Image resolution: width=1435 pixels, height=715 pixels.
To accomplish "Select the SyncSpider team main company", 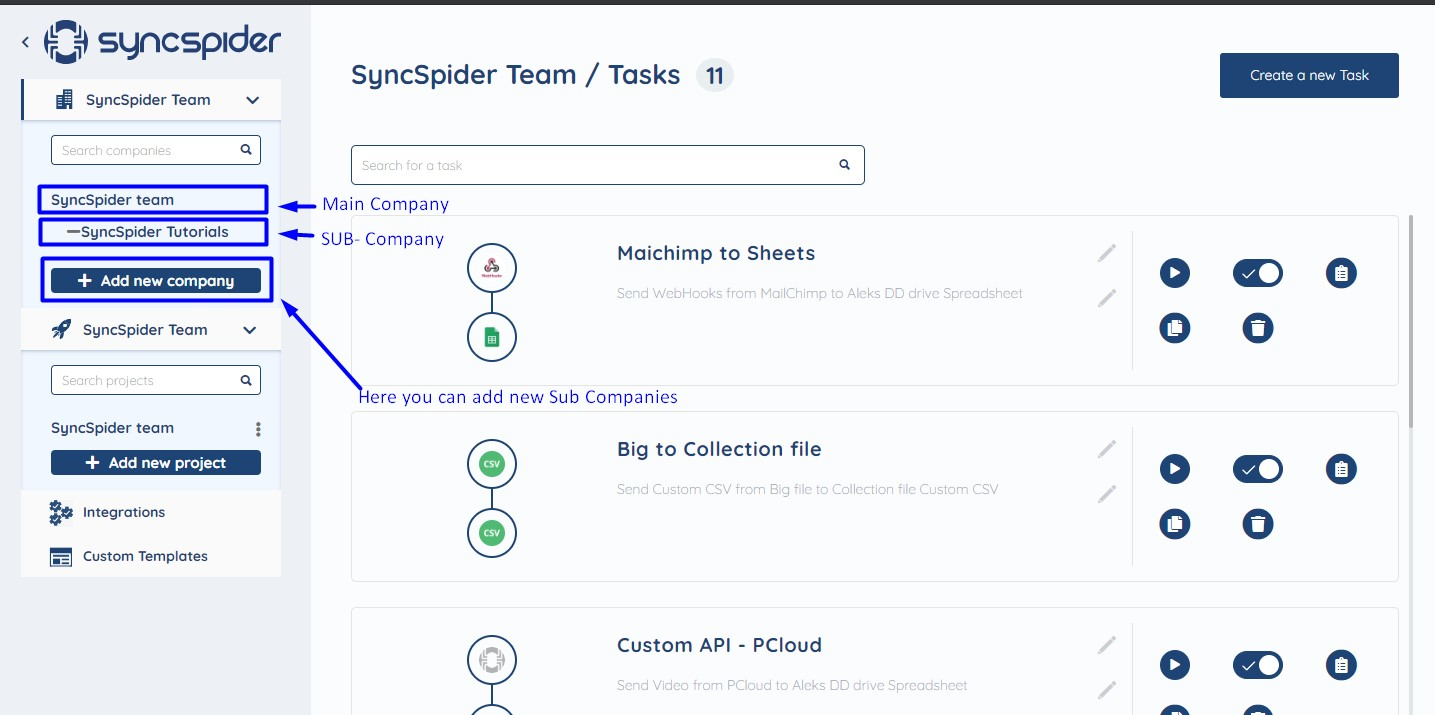I will click(112, 200).
